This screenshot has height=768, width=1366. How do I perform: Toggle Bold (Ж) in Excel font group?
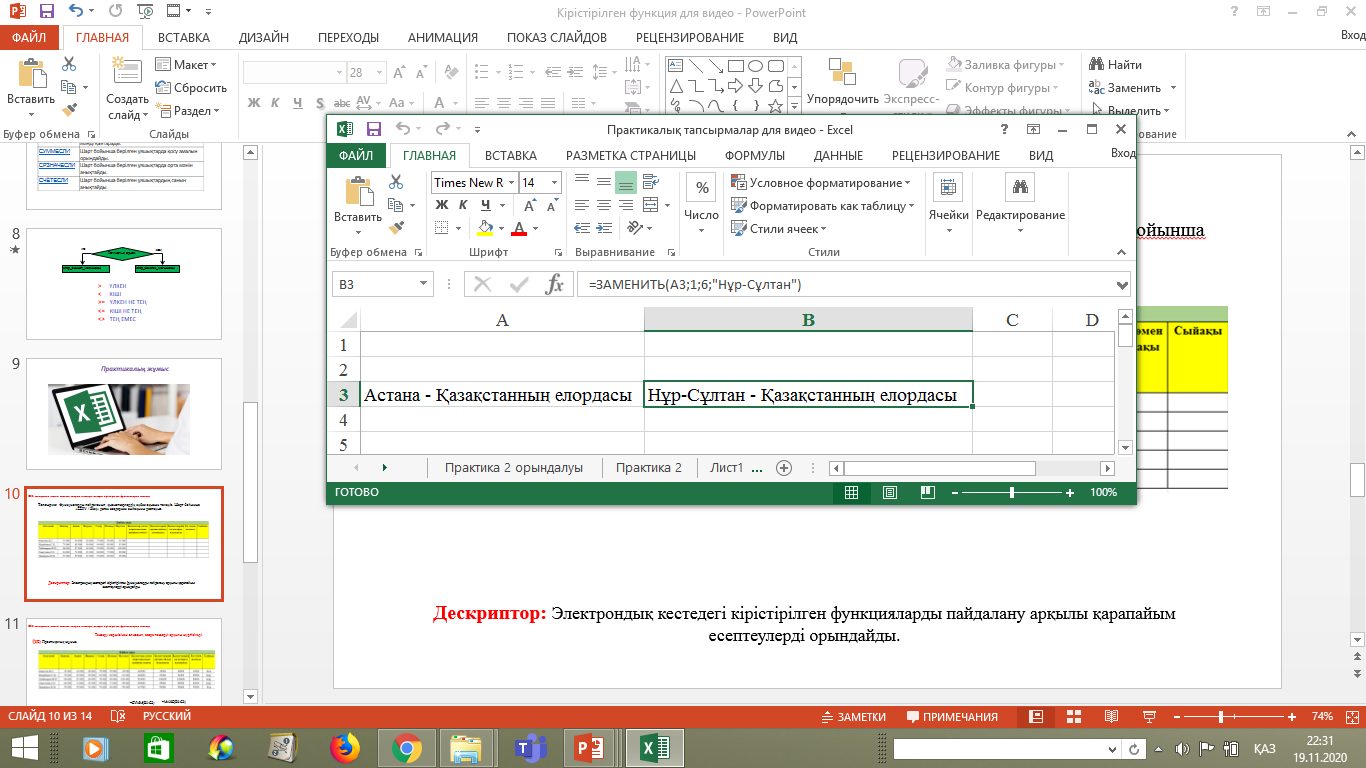[x=442, y=205]
